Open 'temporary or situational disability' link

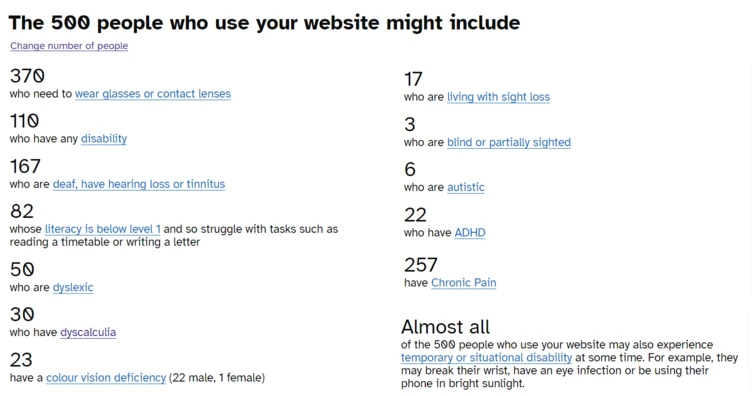(486, 358)
